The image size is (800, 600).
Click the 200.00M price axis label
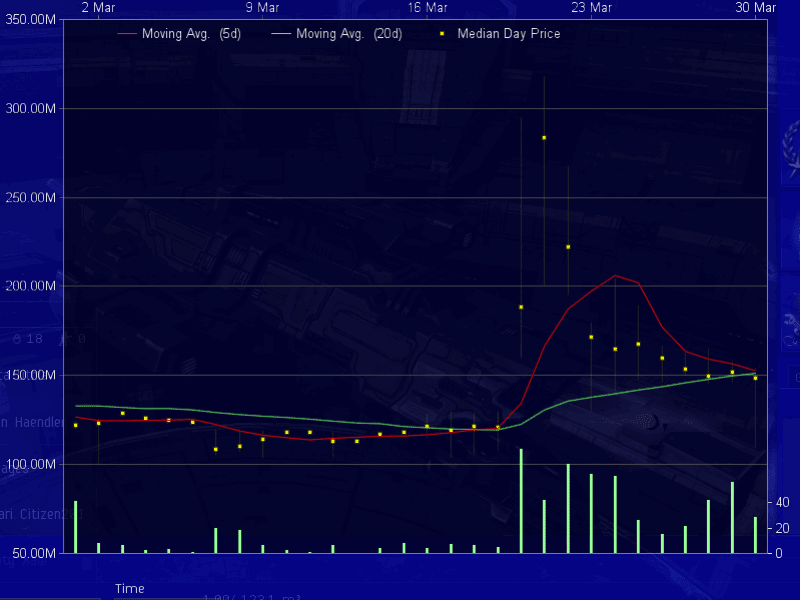pos(30,286)
